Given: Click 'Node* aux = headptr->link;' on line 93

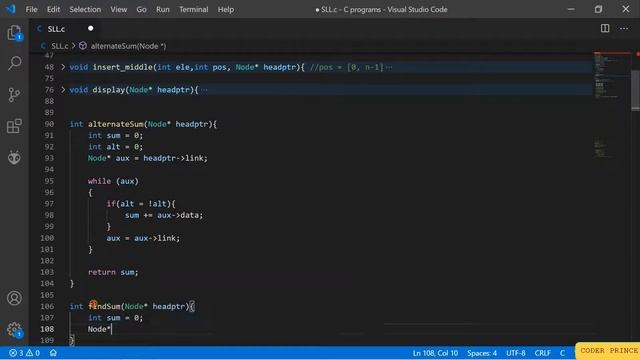Looking at the screenshot, I should point(148,158).
